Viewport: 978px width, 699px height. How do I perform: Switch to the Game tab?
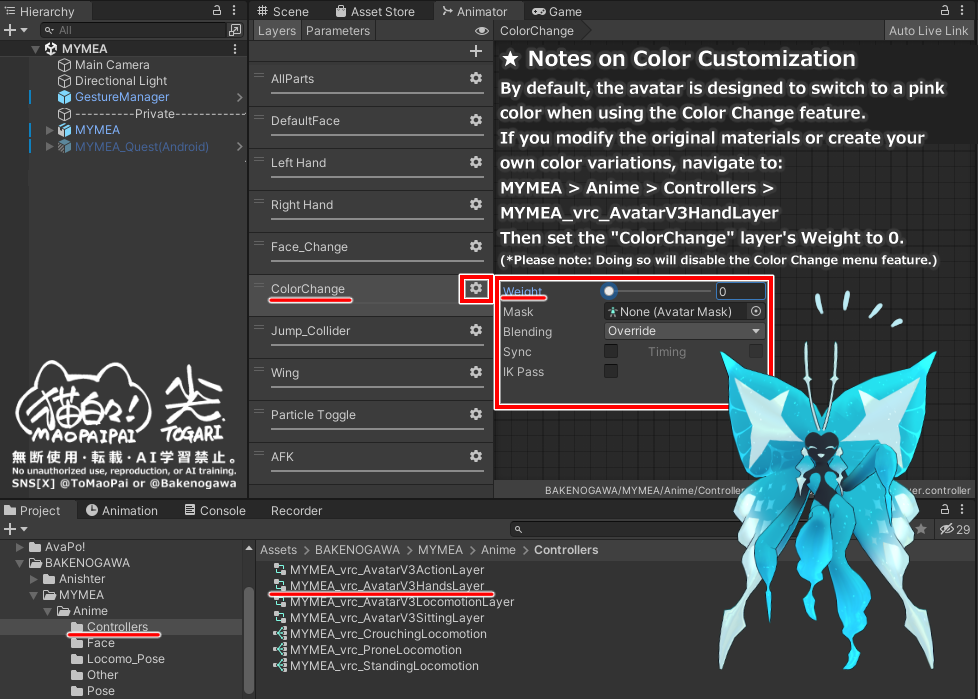[557, 11]
